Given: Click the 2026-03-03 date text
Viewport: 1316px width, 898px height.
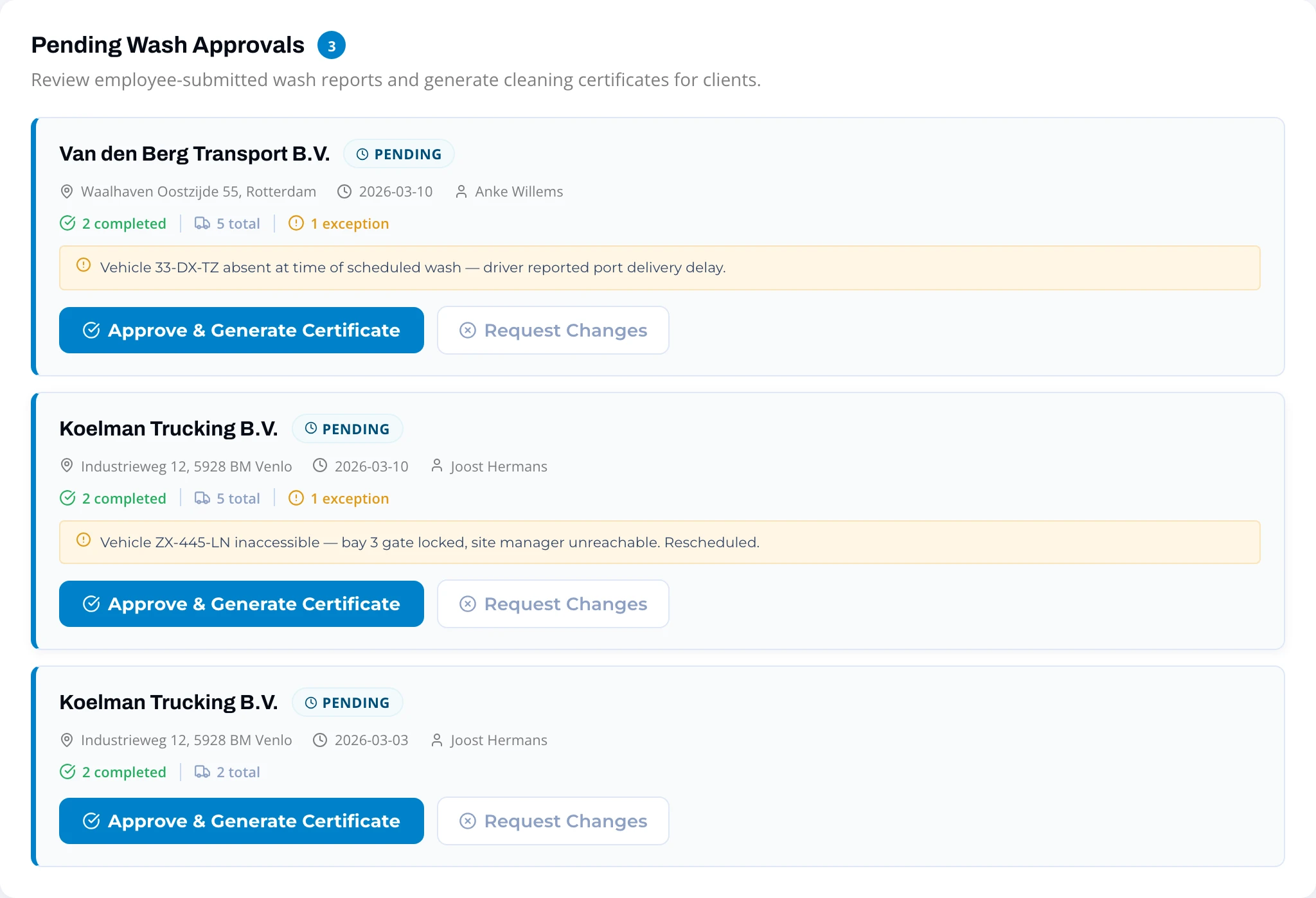Looking at the screenshot, I should point(371,740).
